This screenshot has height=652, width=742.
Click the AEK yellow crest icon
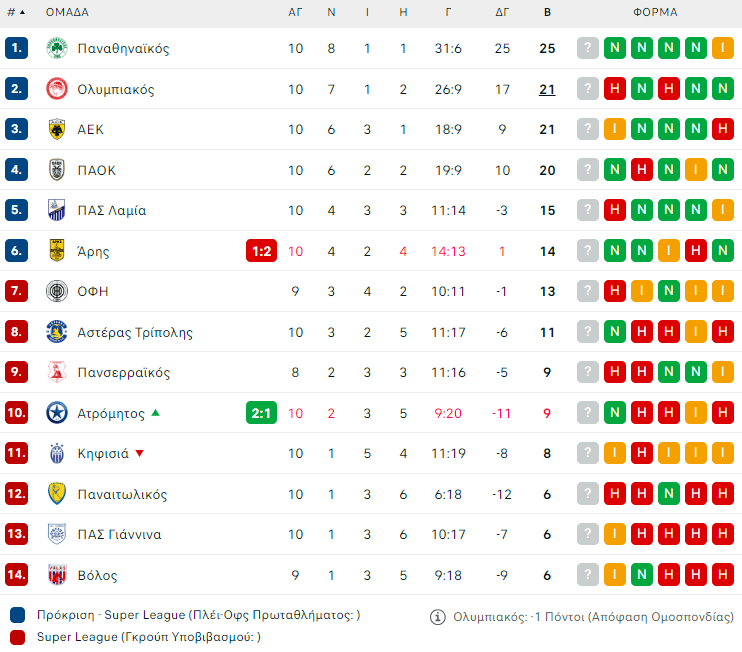click(x=57, y=129)
